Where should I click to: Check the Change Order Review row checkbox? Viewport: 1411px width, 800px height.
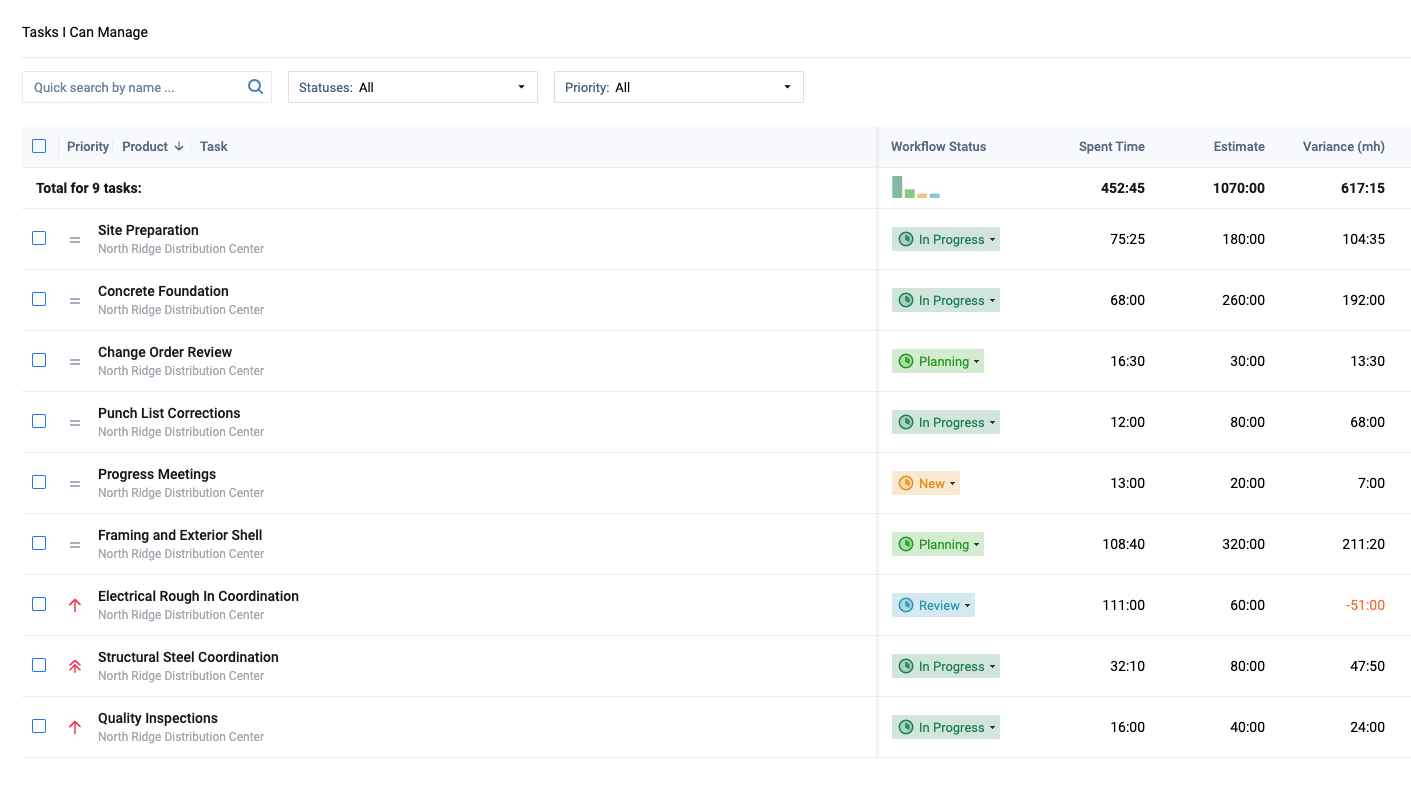pyautogui.click(x=39, y=360)
